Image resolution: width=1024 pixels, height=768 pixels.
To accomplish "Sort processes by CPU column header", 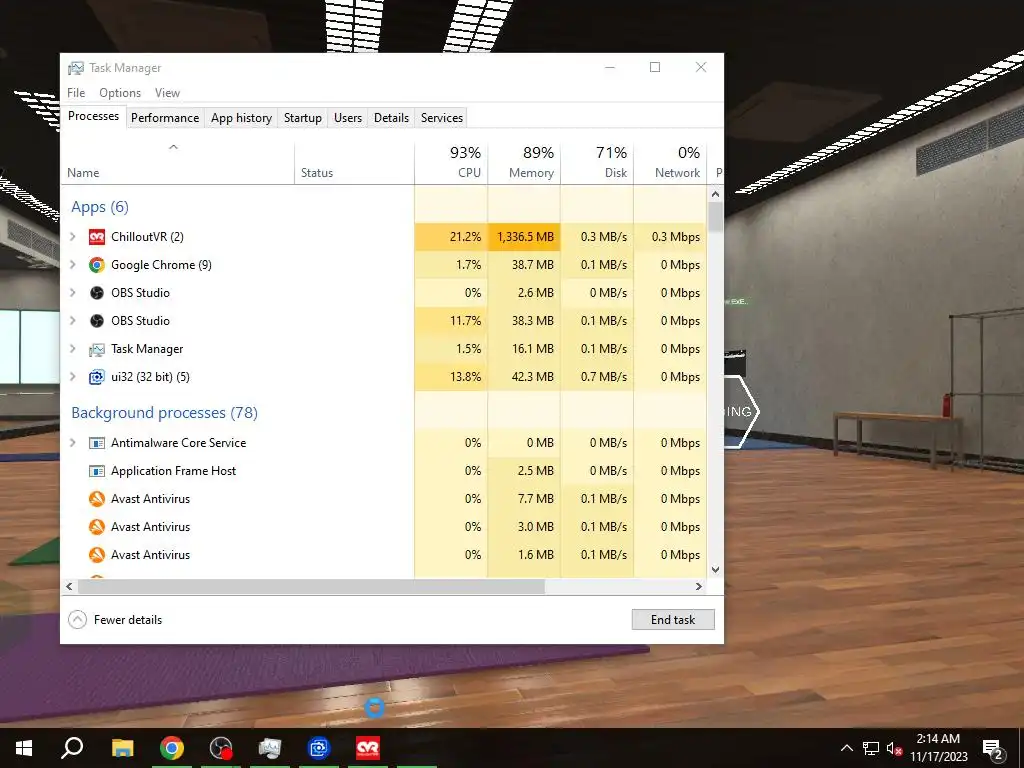I will [x=451, y=163].
